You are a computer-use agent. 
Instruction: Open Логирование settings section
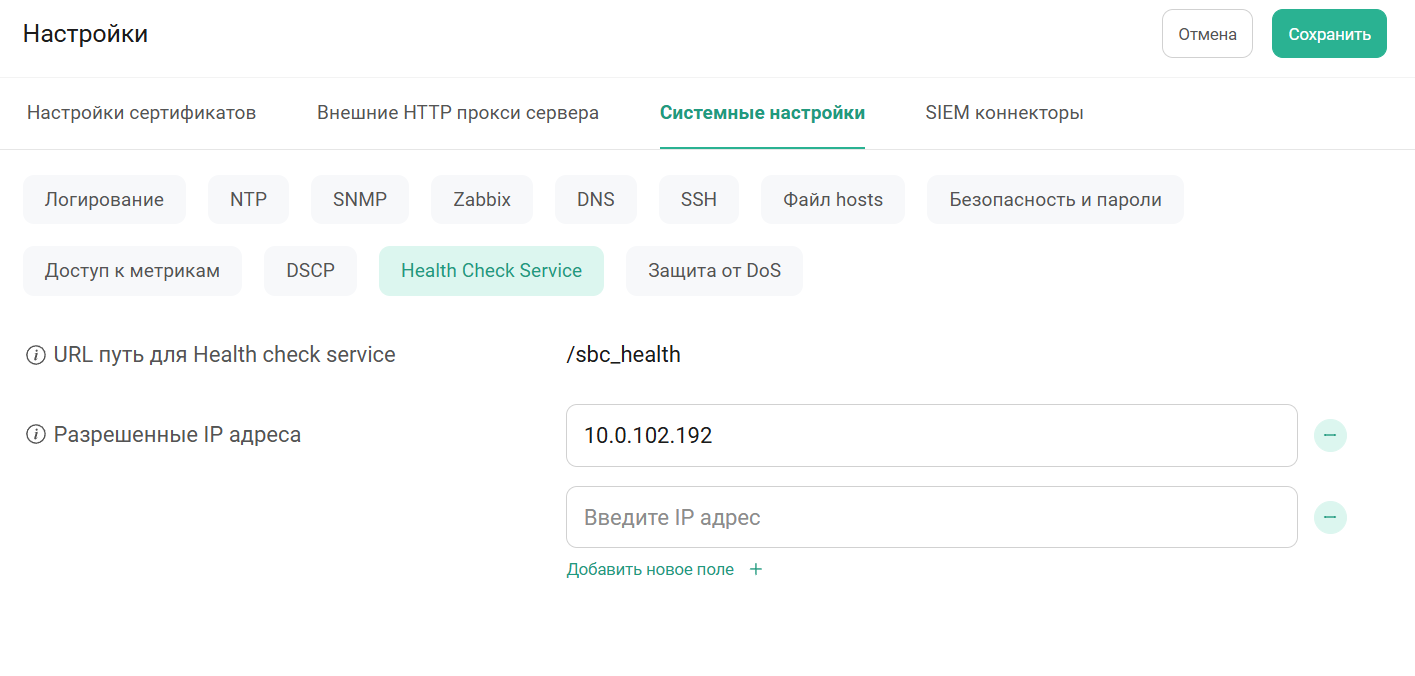pos(104,200)
